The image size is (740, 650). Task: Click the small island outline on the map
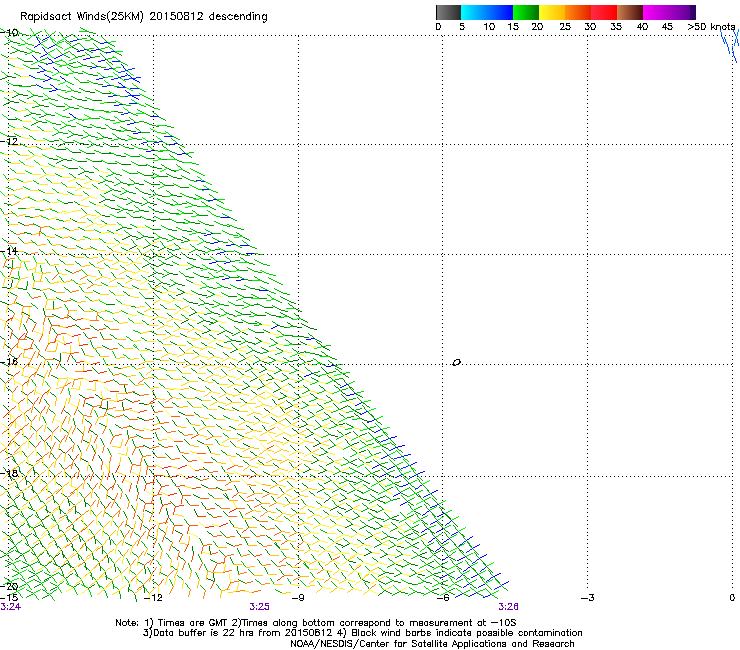(x=456, y=363)
